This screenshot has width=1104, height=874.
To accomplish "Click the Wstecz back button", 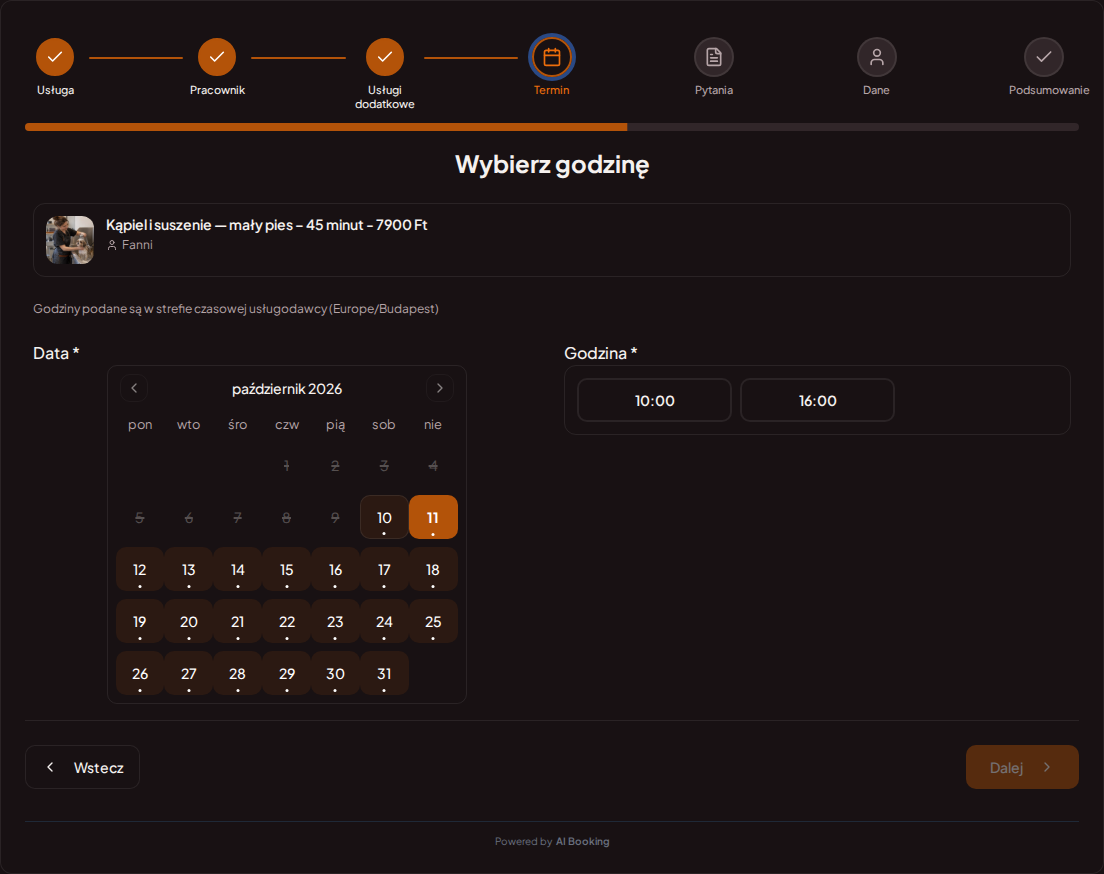I will click(x=82, y=767).
